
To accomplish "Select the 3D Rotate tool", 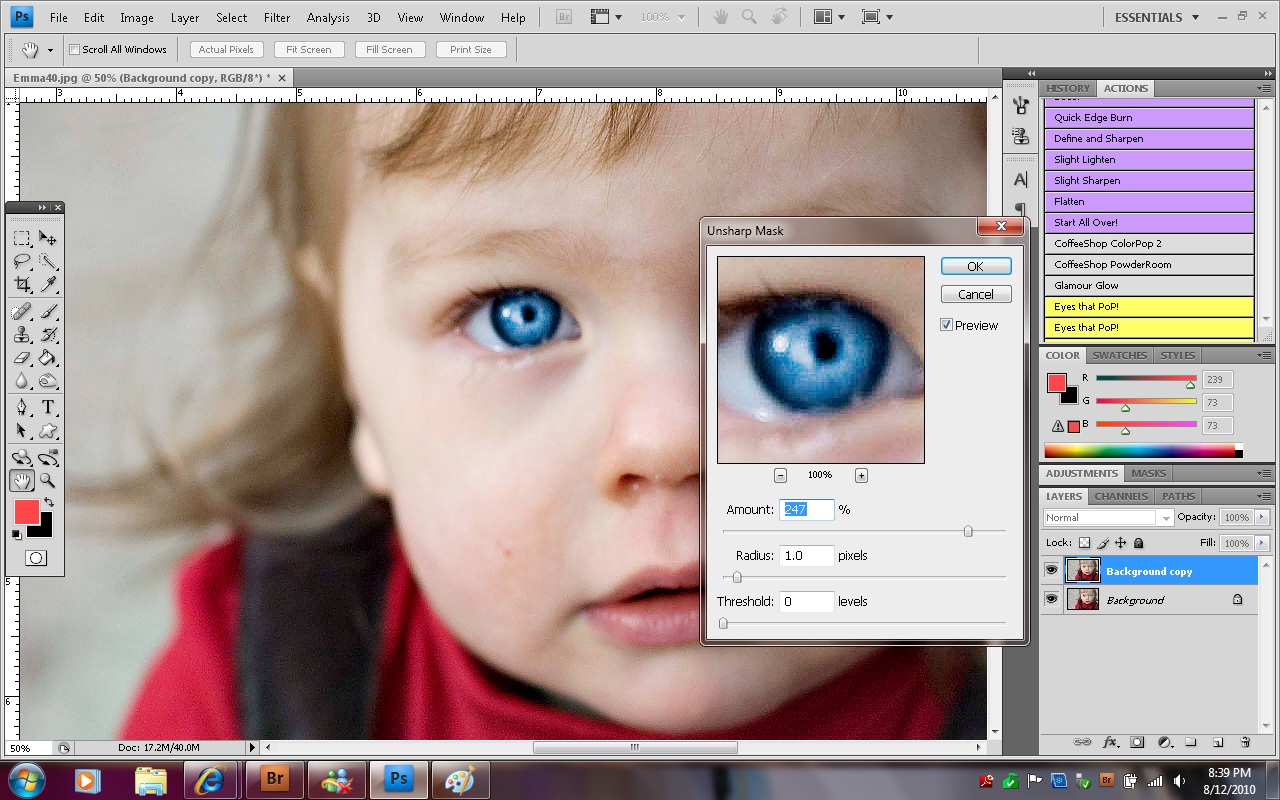I will pyautogui.click(x=22, y=458).
